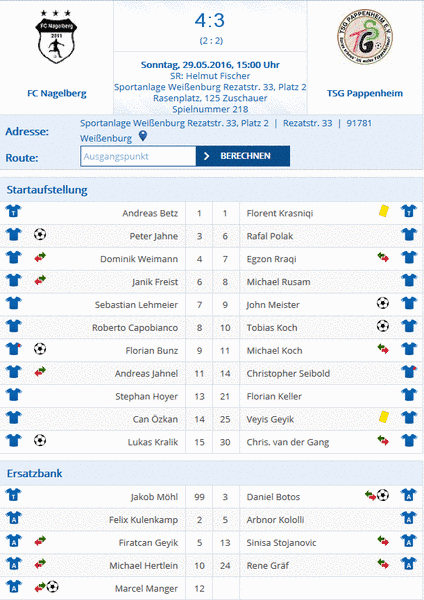Click the FC Nagelberg club crest
This screenshot has height=600, width=424.
tap(56, 37)
